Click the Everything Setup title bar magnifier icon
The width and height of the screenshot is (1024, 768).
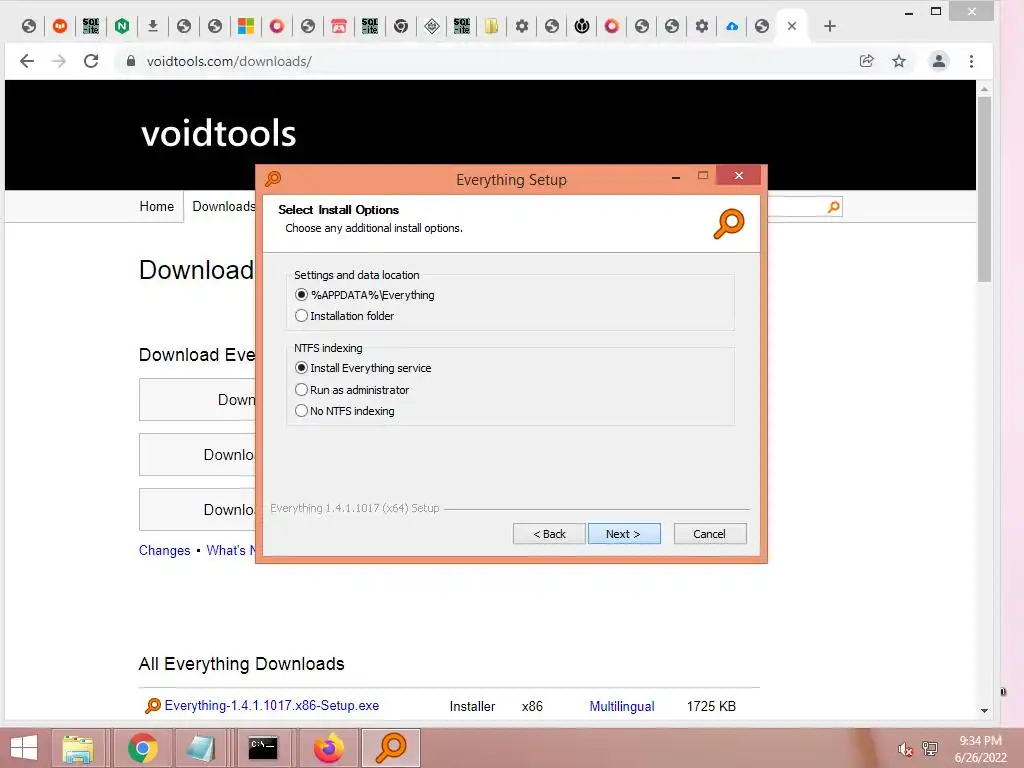(x=273, y=178)
